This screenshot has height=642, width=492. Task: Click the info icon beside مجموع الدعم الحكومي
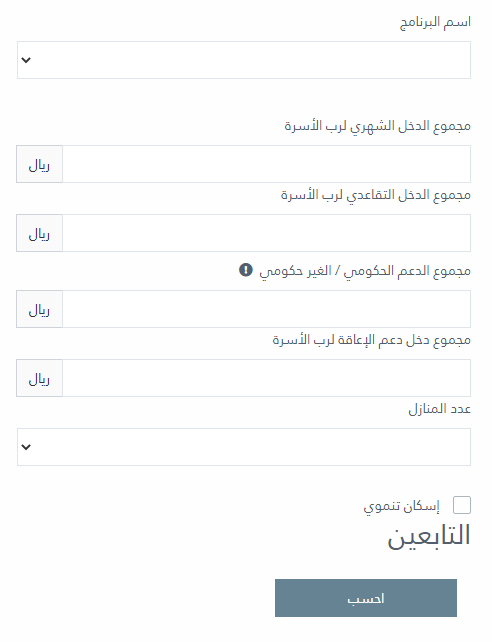pos(246,270)
